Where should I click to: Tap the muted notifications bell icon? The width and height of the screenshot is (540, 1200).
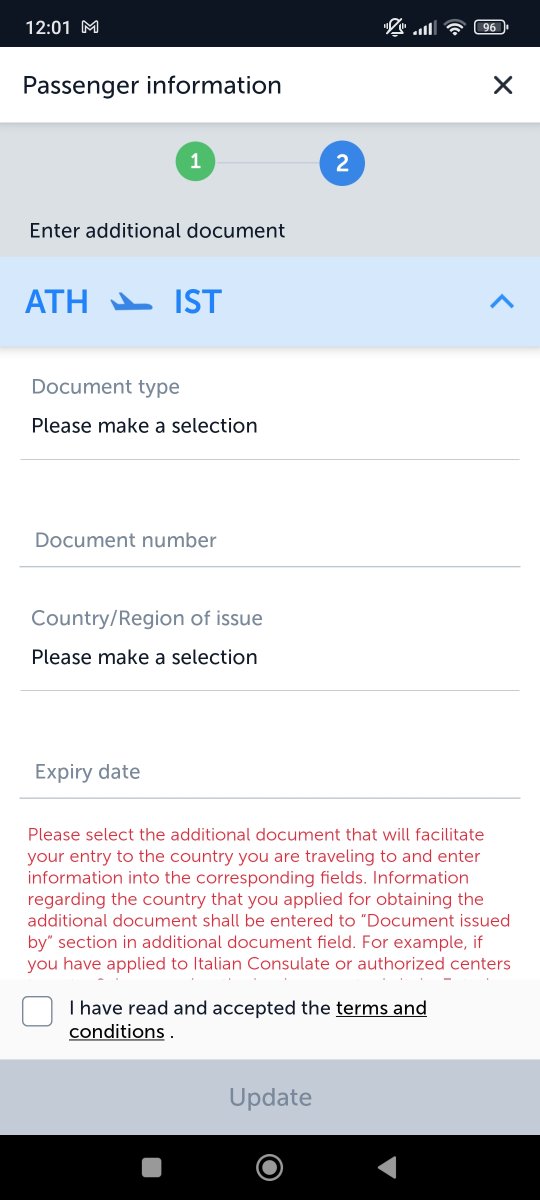(395, 28)
